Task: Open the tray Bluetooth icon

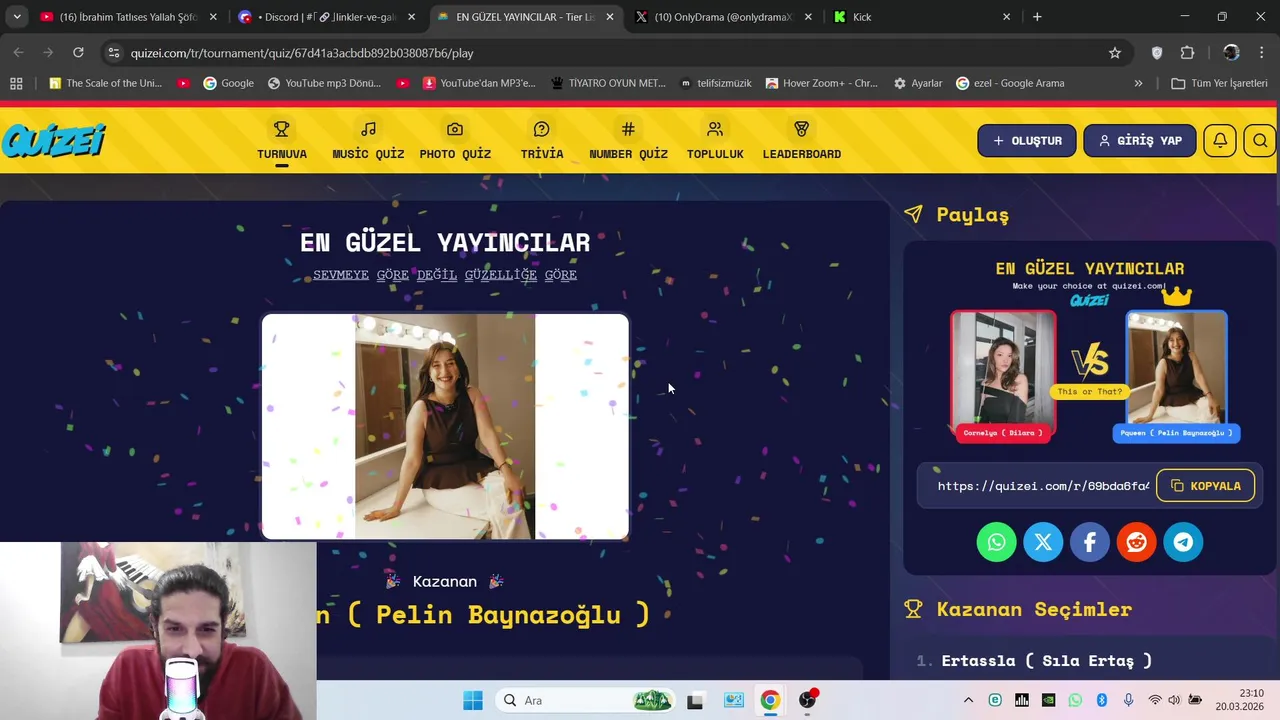Action: click(x=1101, y=700)
